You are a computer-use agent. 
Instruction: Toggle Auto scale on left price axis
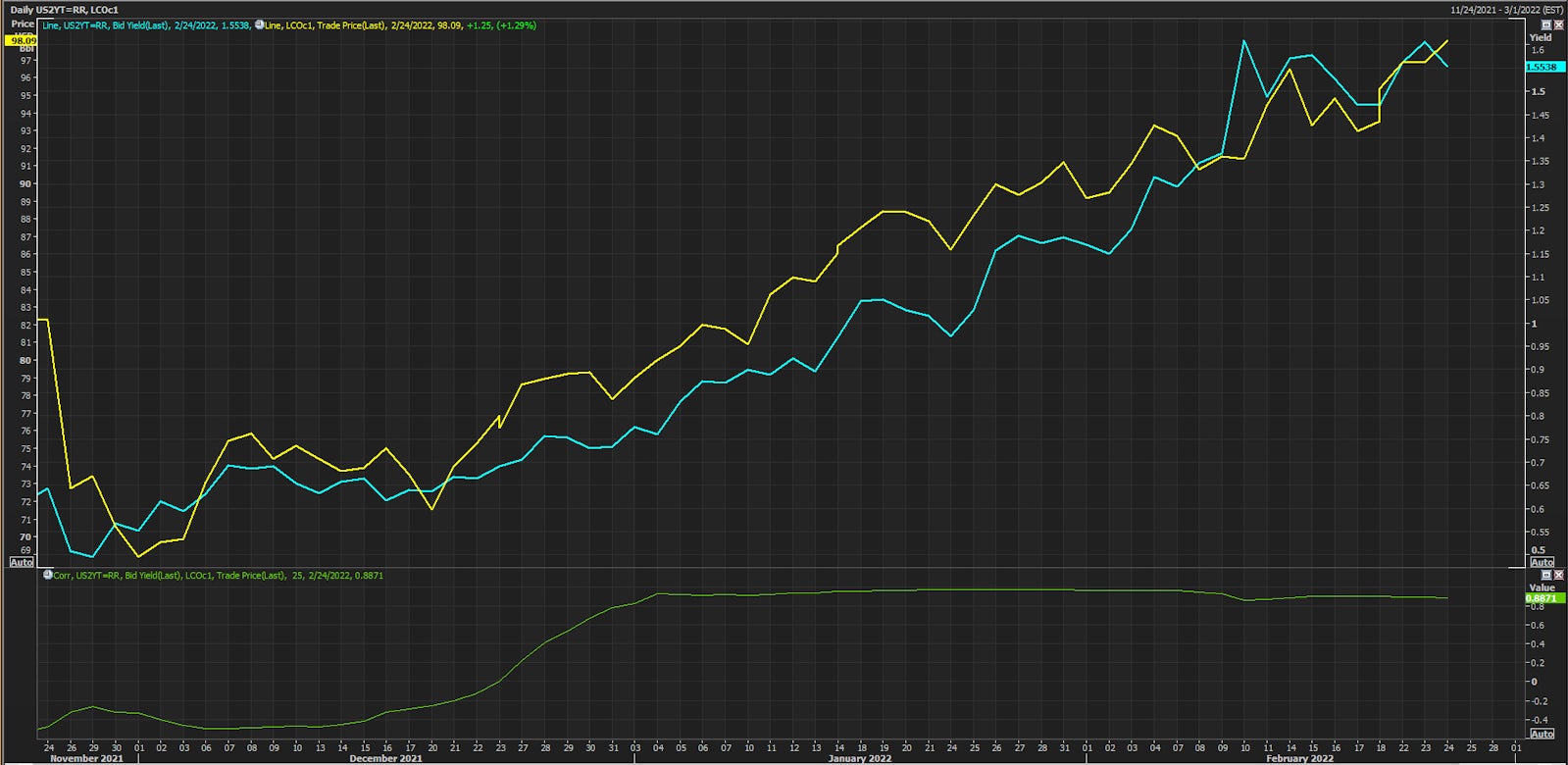22,562
